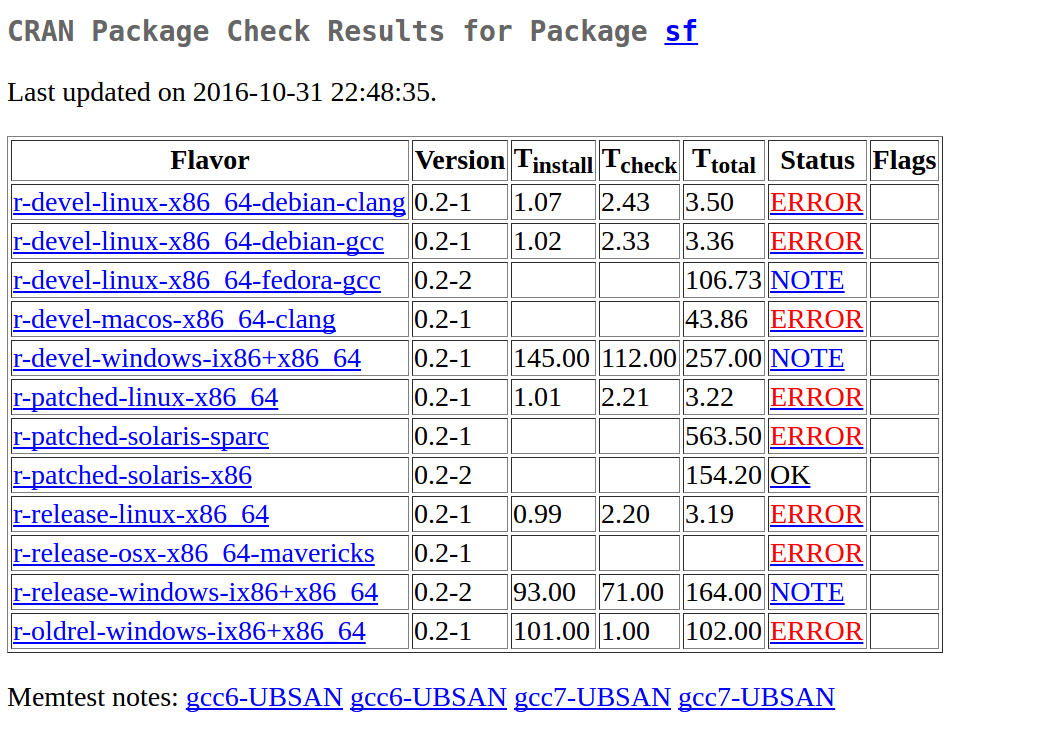Open r-devel-linux-x86_64-debian-clang flavor link
1052x739 pixels.
point(209,203)
